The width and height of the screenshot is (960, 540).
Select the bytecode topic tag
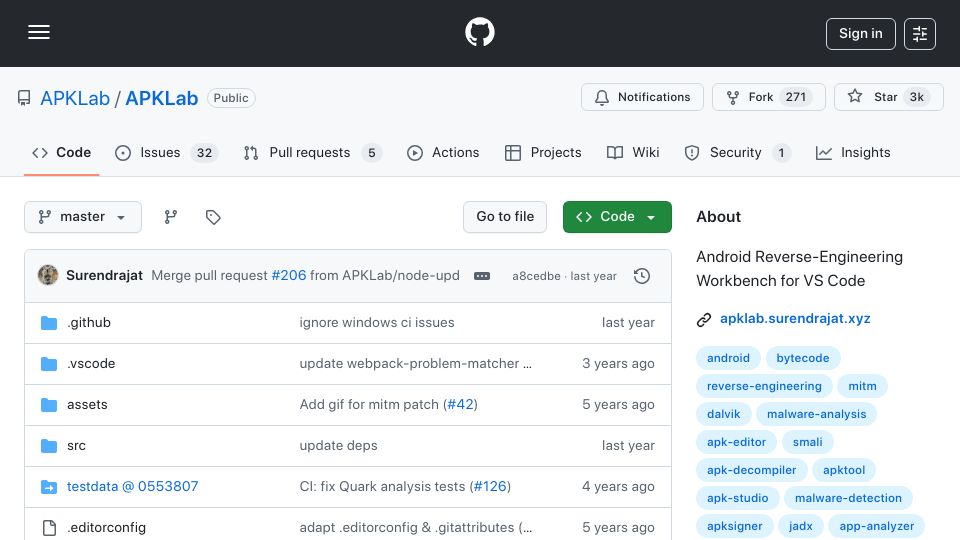pos(803,358)
